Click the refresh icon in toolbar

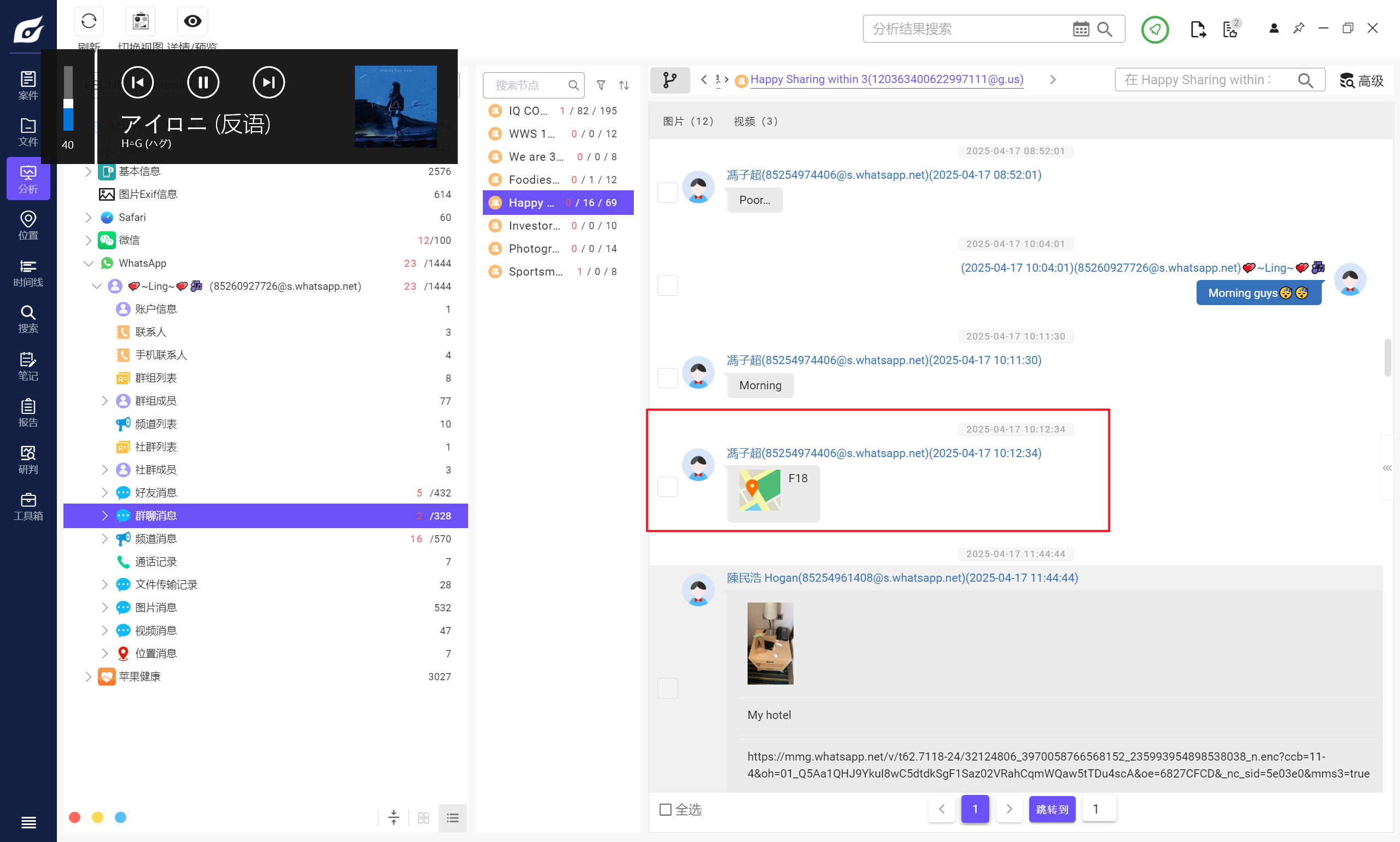pos(89,21)
